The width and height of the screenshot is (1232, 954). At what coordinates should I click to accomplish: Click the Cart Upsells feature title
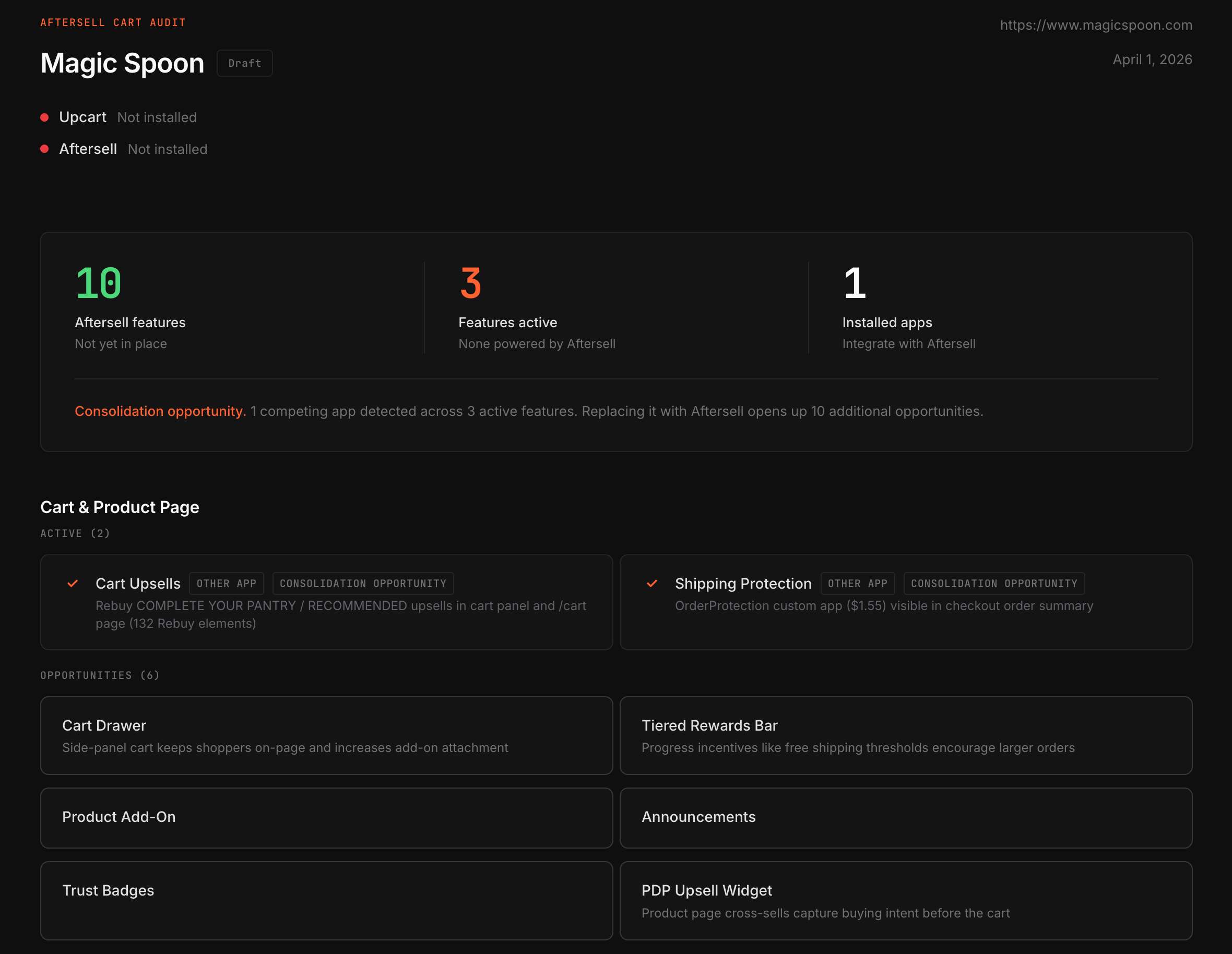point(138,583)
